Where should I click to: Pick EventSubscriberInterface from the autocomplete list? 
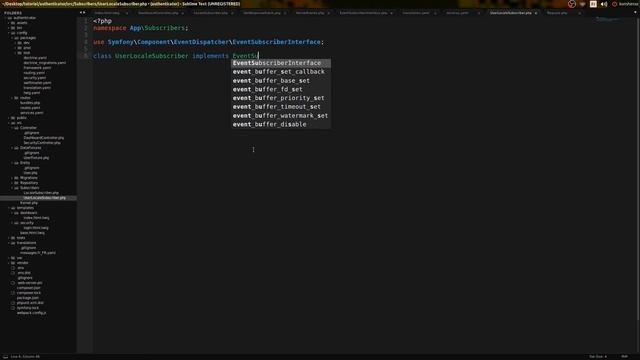tap(281, 63)
